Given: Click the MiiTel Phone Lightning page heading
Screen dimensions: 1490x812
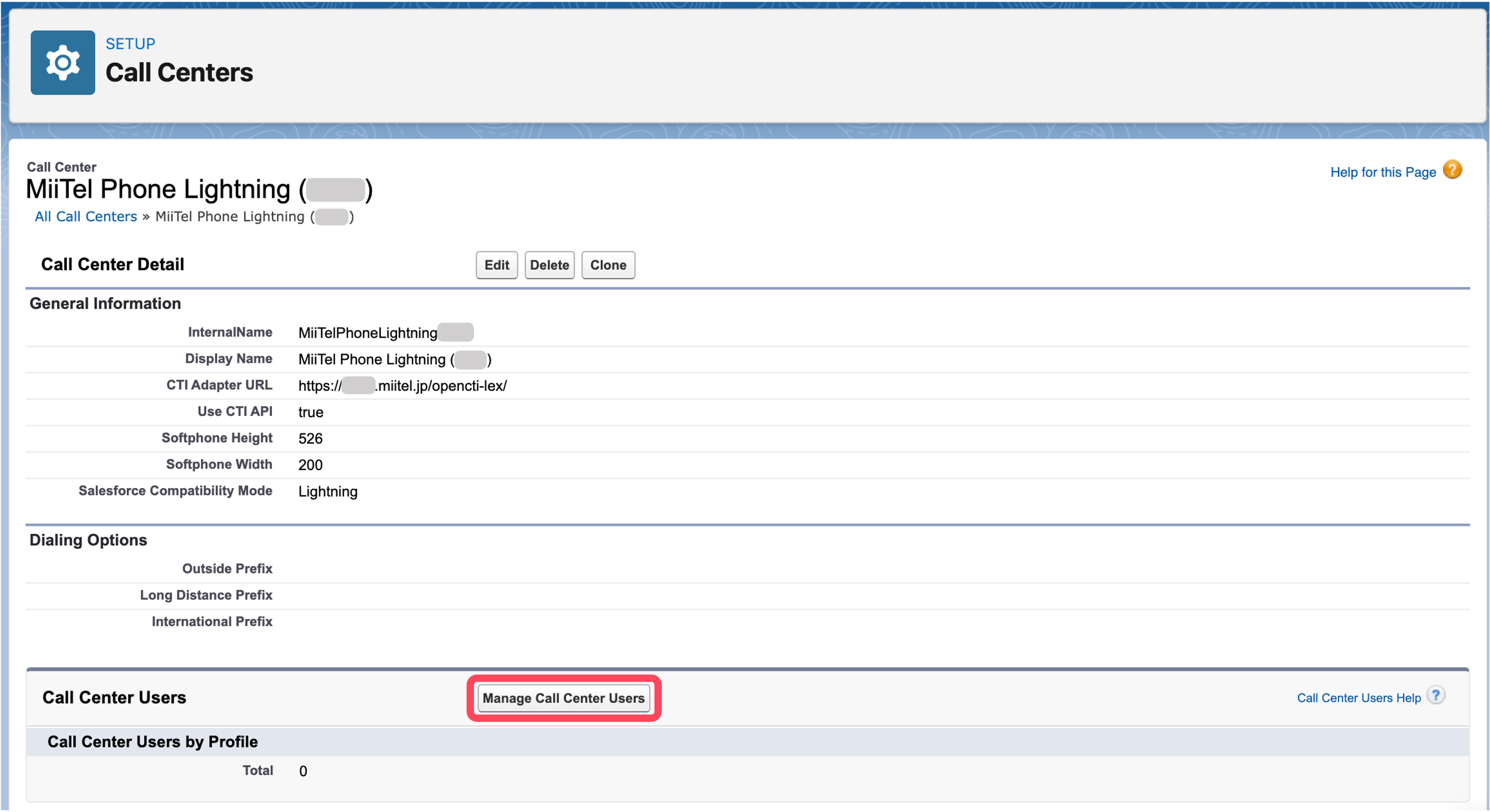Looking at the screenshot, I should [199, 190].
